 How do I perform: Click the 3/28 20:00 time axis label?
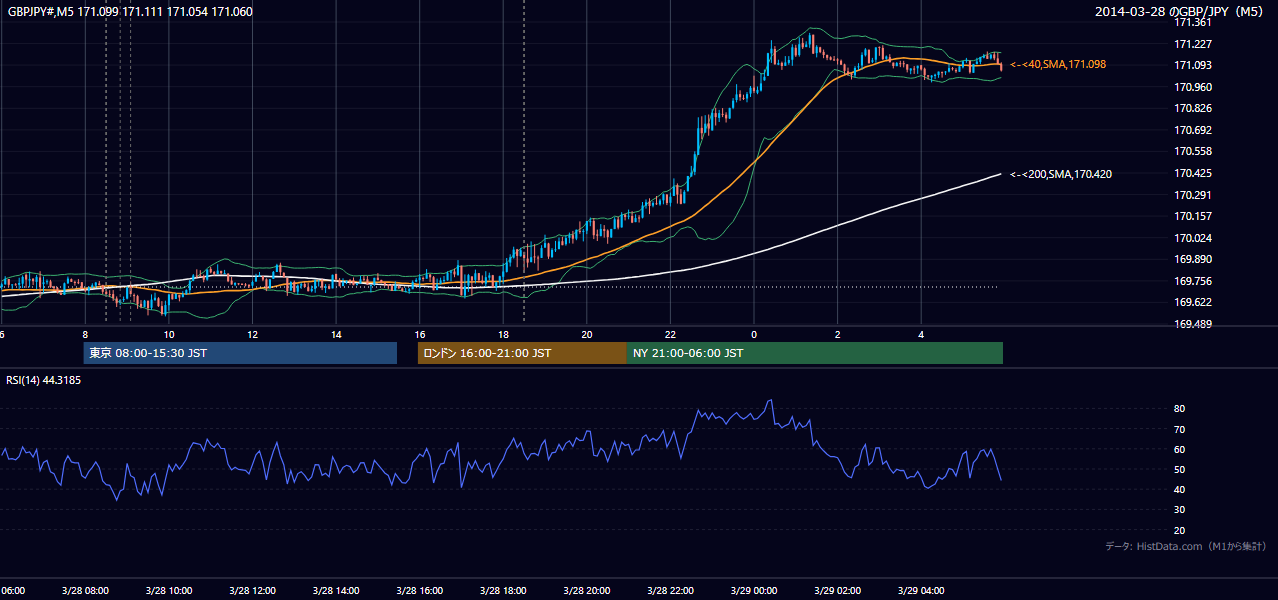pyautogui.click(x=586, y=590)
